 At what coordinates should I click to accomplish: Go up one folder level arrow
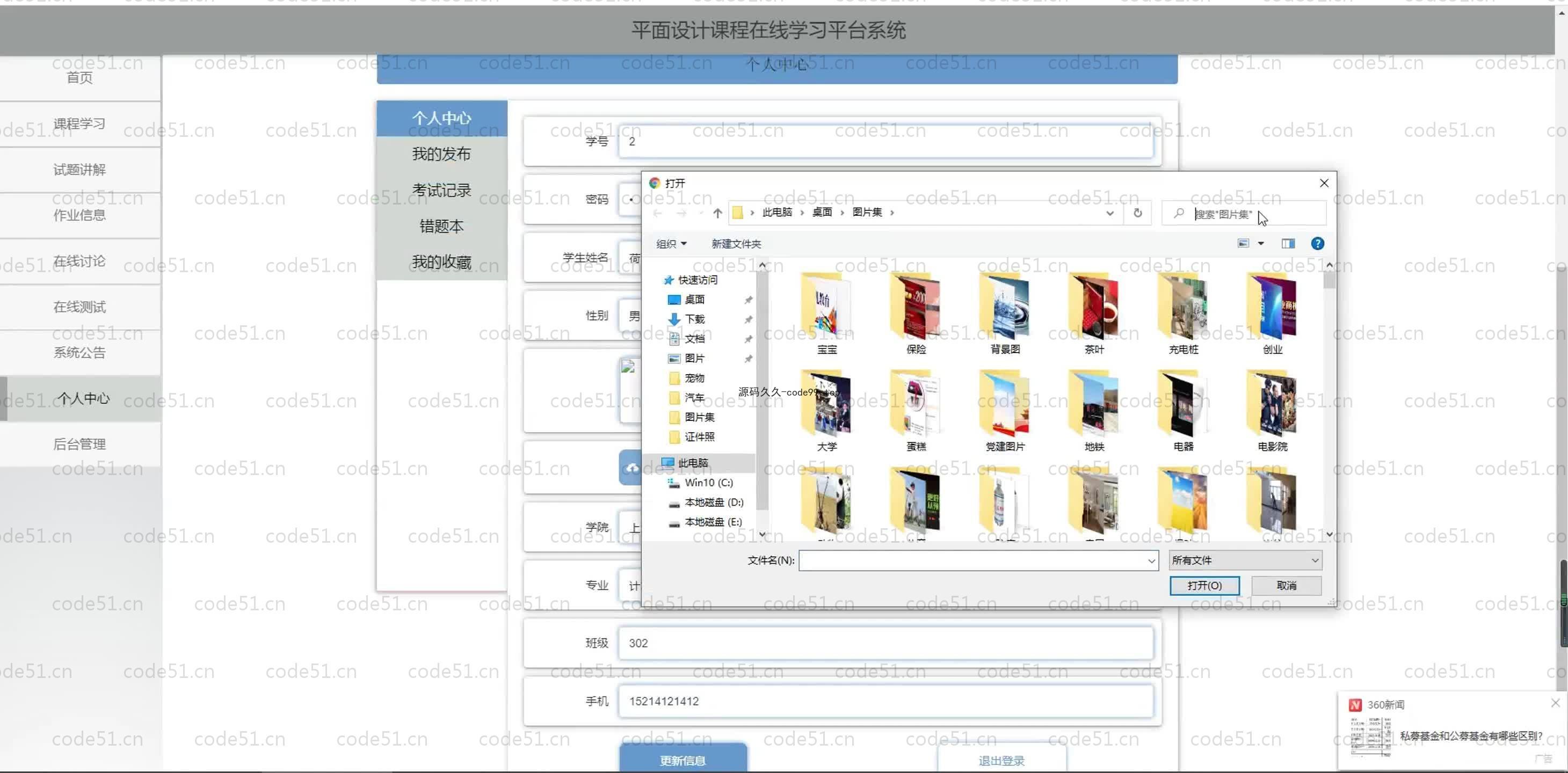click(x=717, y=213)
